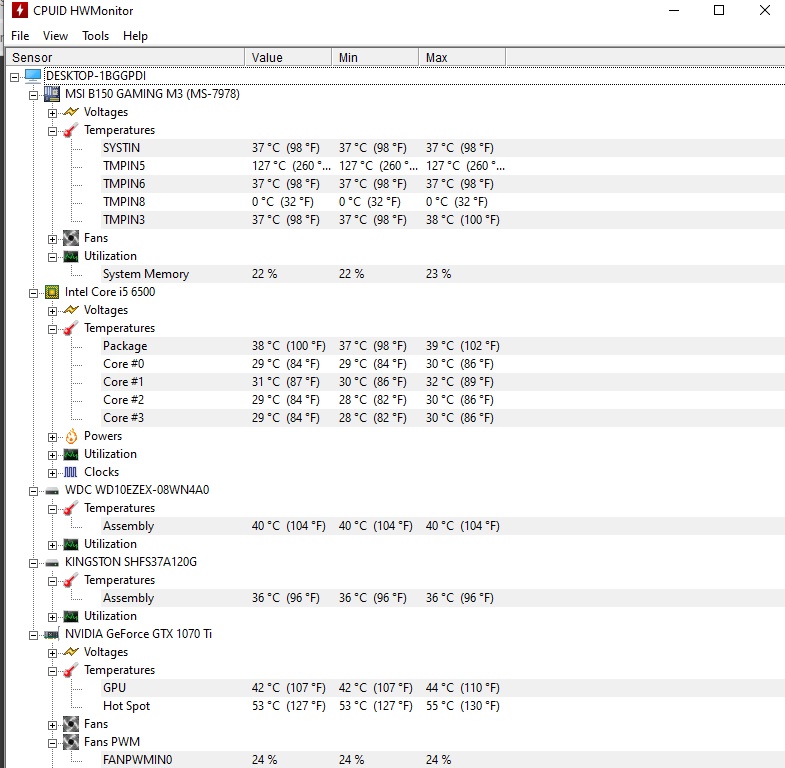Open the Tools menu
785x768 pixels.
click(95, 36)
